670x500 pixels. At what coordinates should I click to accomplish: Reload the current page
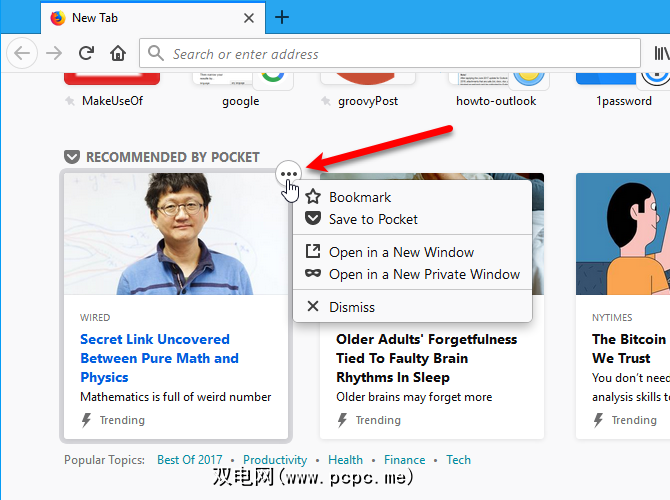[86, 53]
